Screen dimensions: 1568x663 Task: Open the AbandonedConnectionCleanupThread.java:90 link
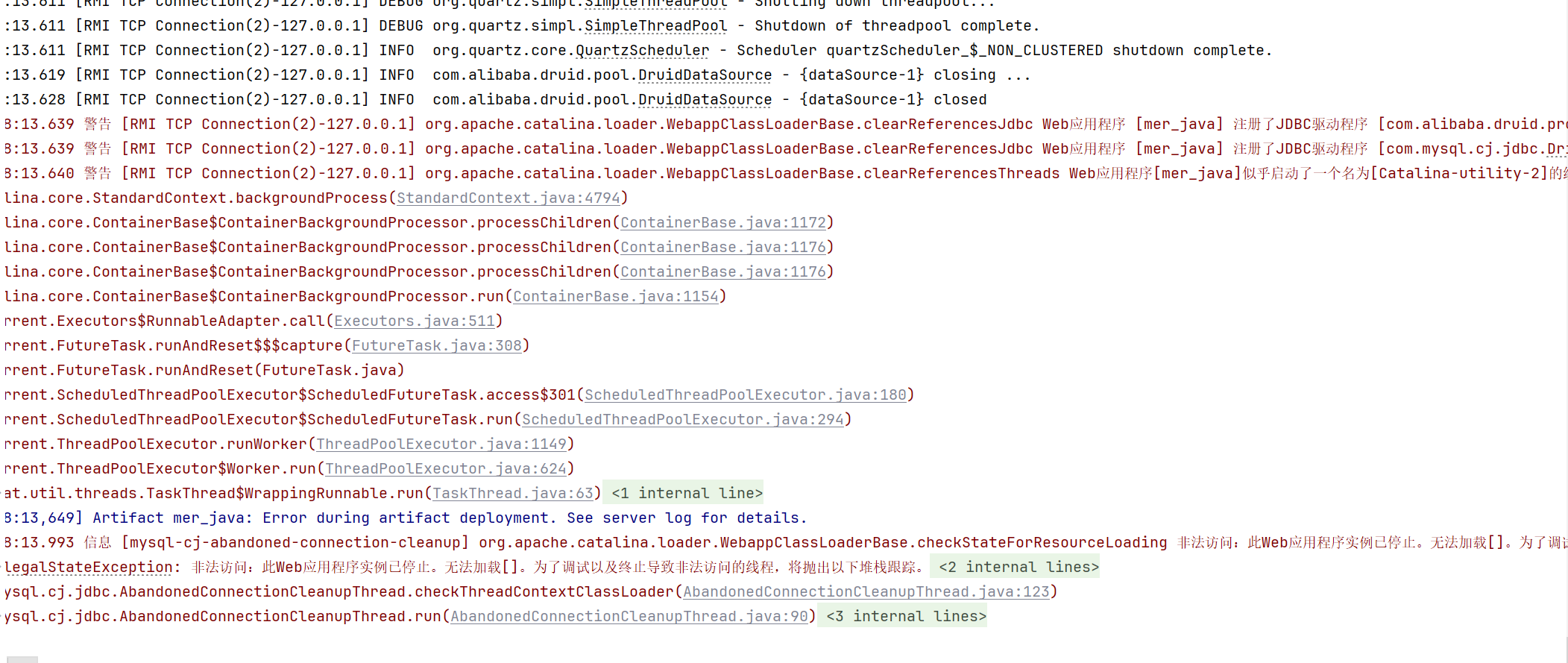(629, 617)
